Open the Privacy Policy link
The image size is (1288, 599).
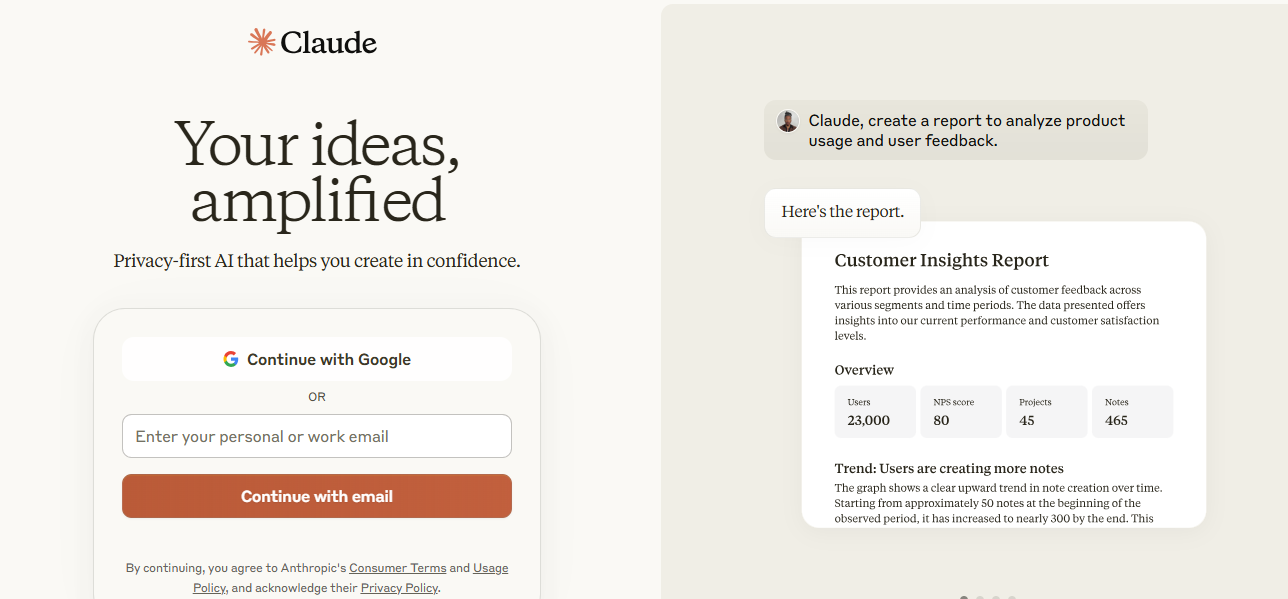click(399, 588)
